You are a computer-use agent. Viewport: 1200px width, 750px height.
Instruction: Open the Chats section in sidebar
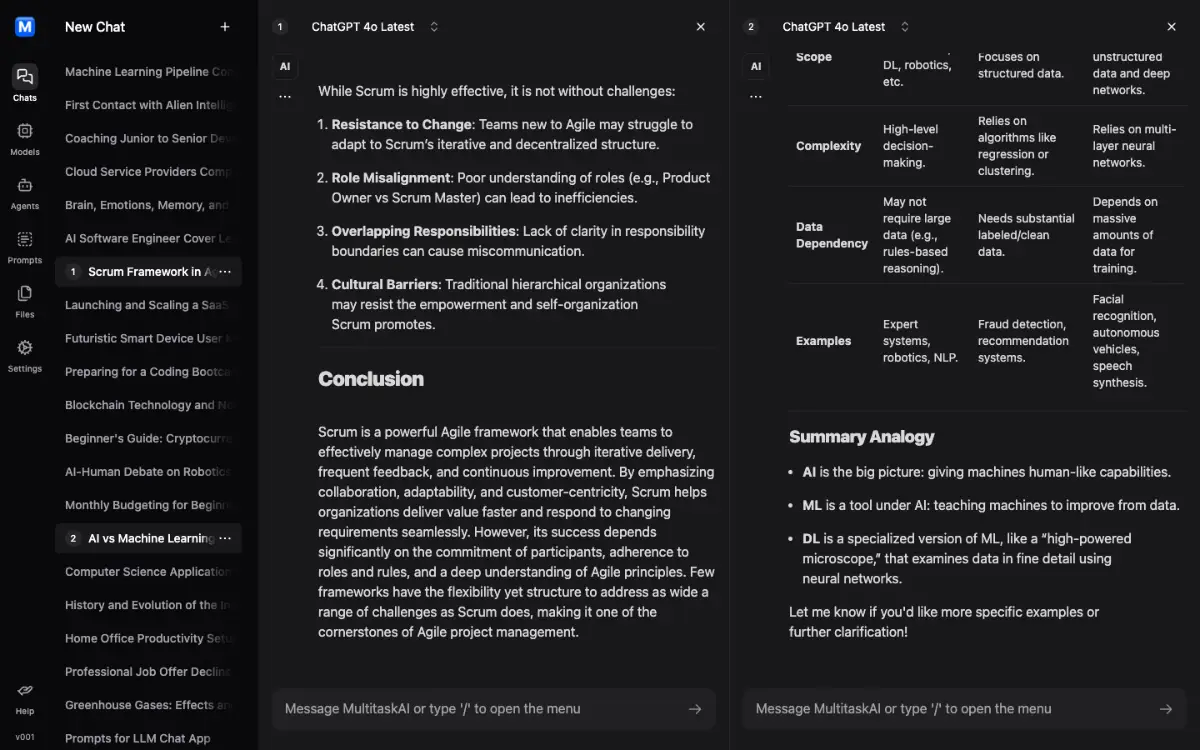(x=25, y=83)
